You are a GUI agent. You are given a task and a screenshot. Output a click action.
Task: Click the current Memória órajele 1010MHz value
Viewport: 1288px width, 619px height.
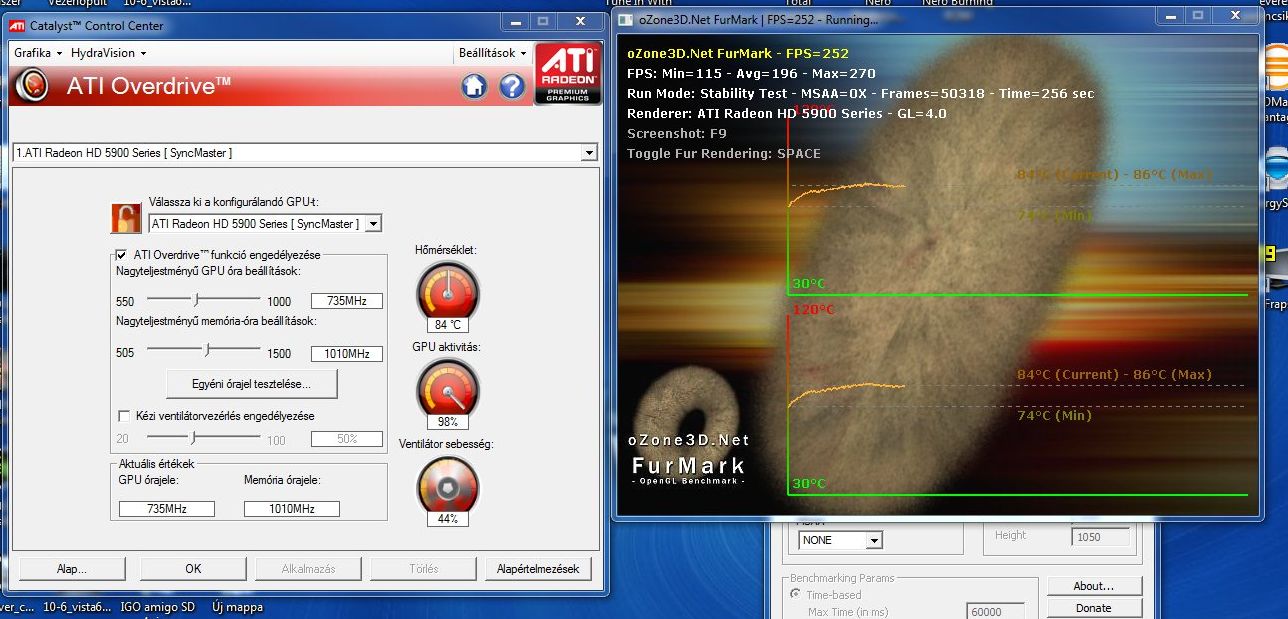[x=291, y=509]
